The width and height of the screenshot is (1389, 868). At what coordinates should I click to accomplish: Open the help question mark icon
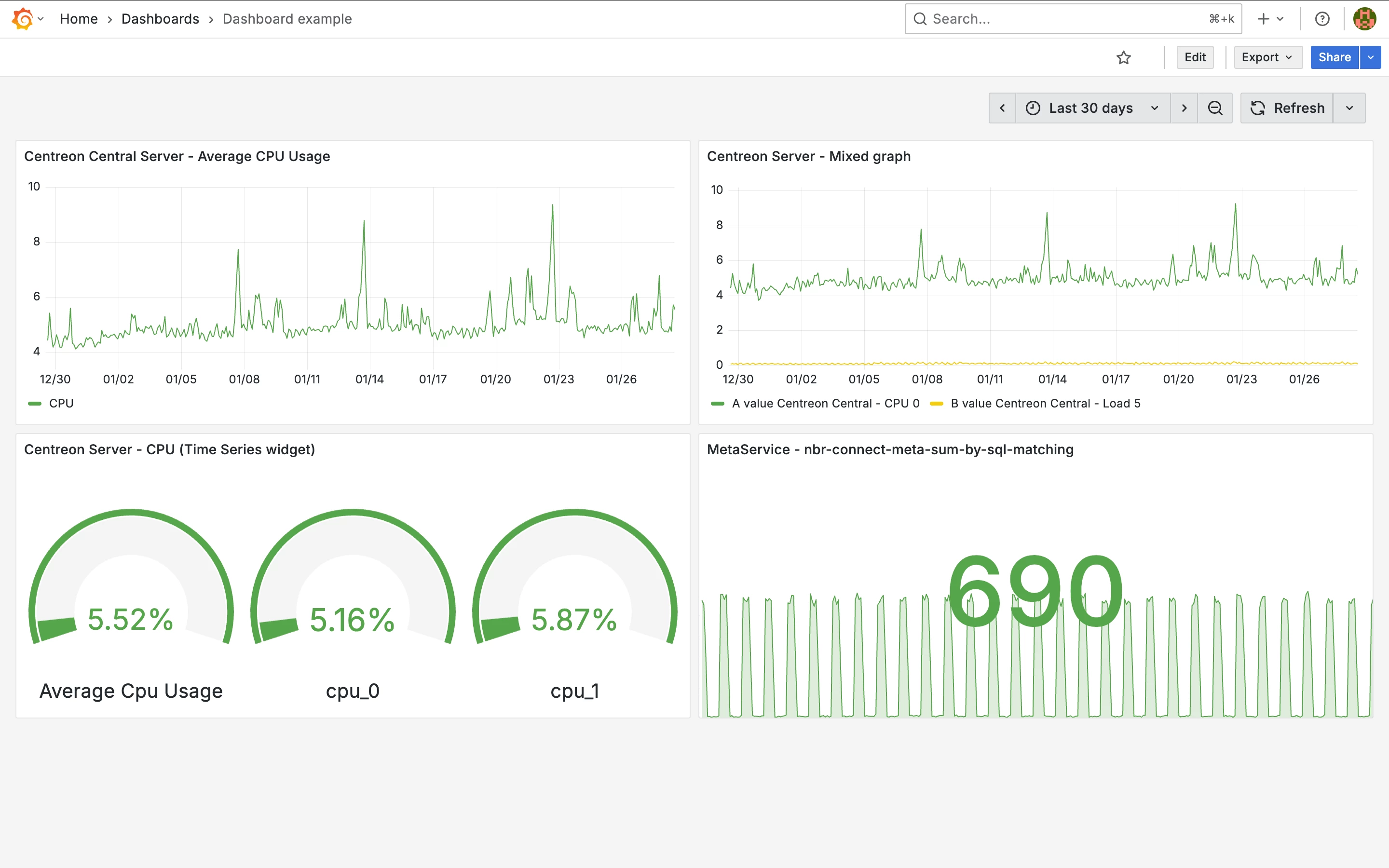(1322, 19)
